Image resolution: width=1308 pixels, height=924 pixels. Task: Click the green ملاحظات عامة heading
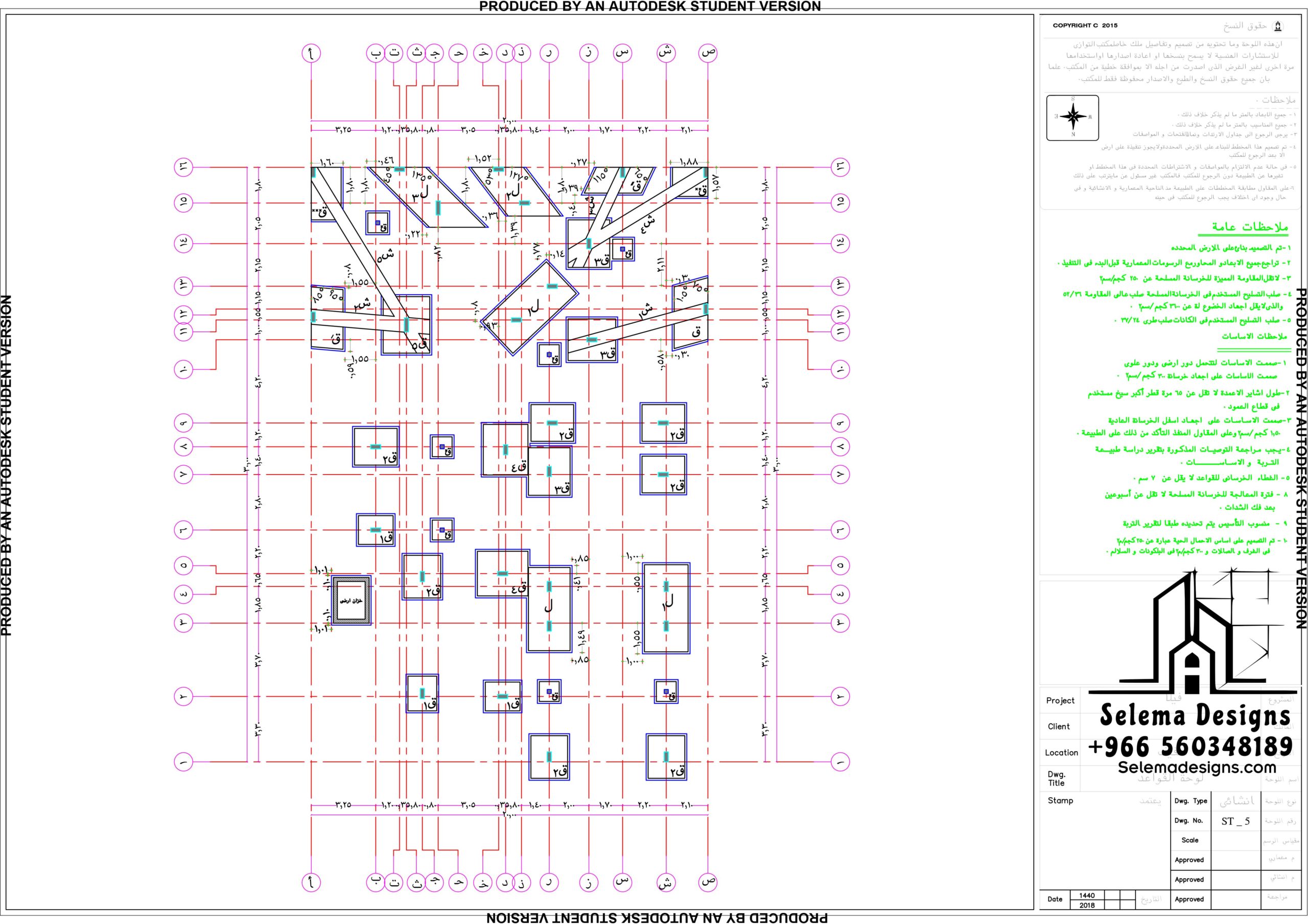1249,227
